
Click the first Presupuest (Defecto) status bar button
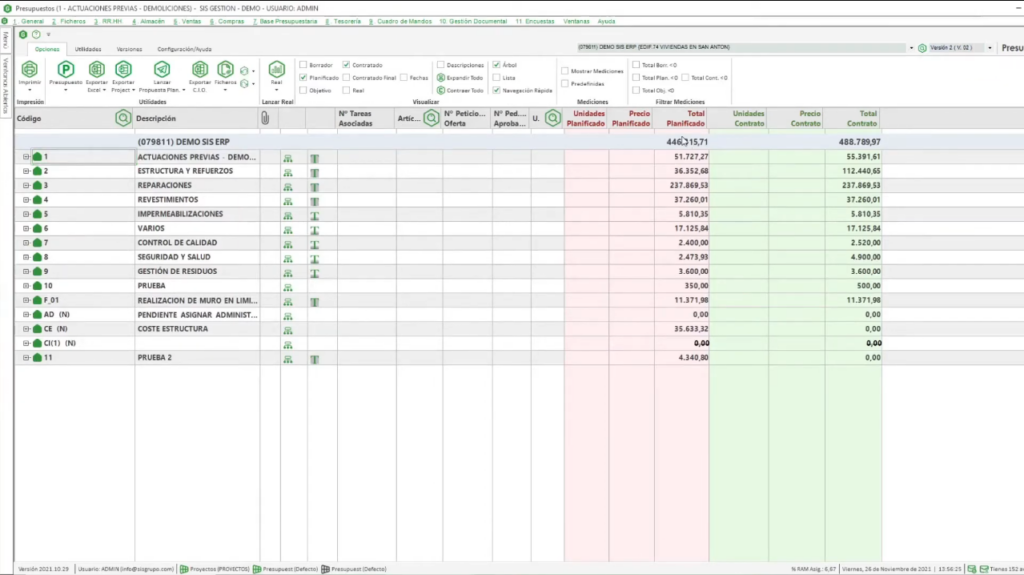[285, 569]
